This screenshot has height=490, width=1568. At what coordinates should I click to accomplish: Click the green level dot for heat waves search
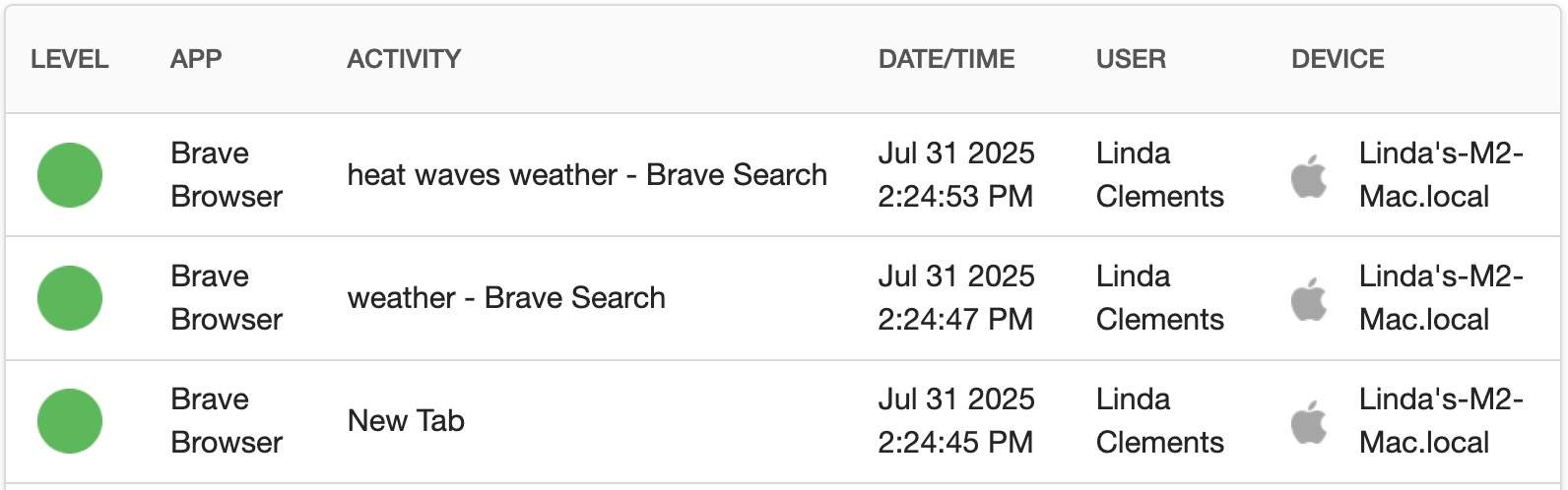click(x=70, y=175)
